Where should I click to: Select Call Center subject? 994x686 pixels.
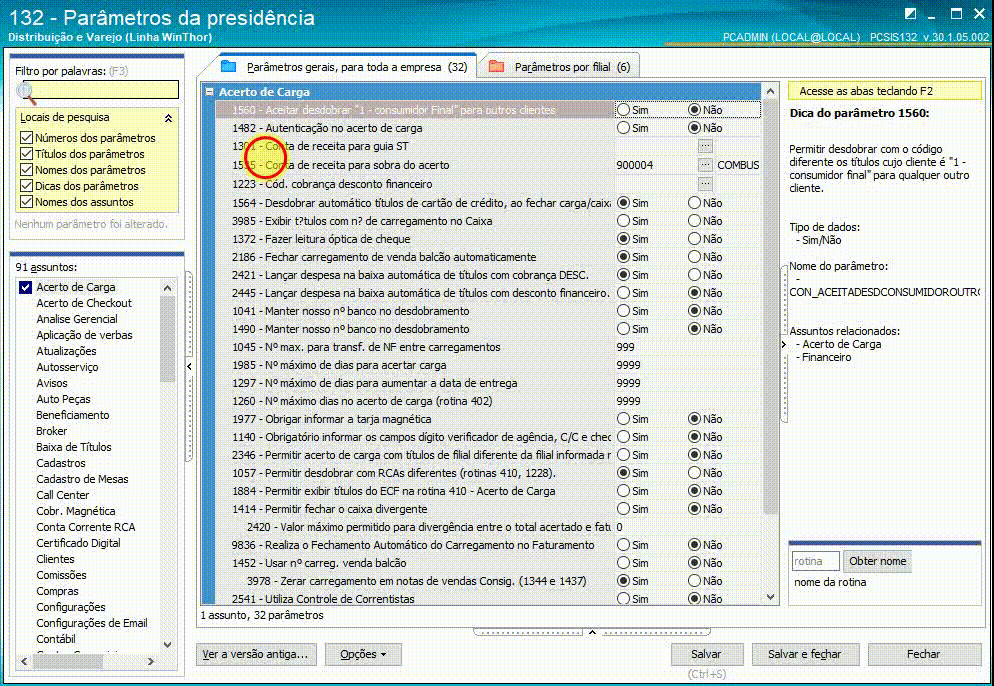coord(63,495)
